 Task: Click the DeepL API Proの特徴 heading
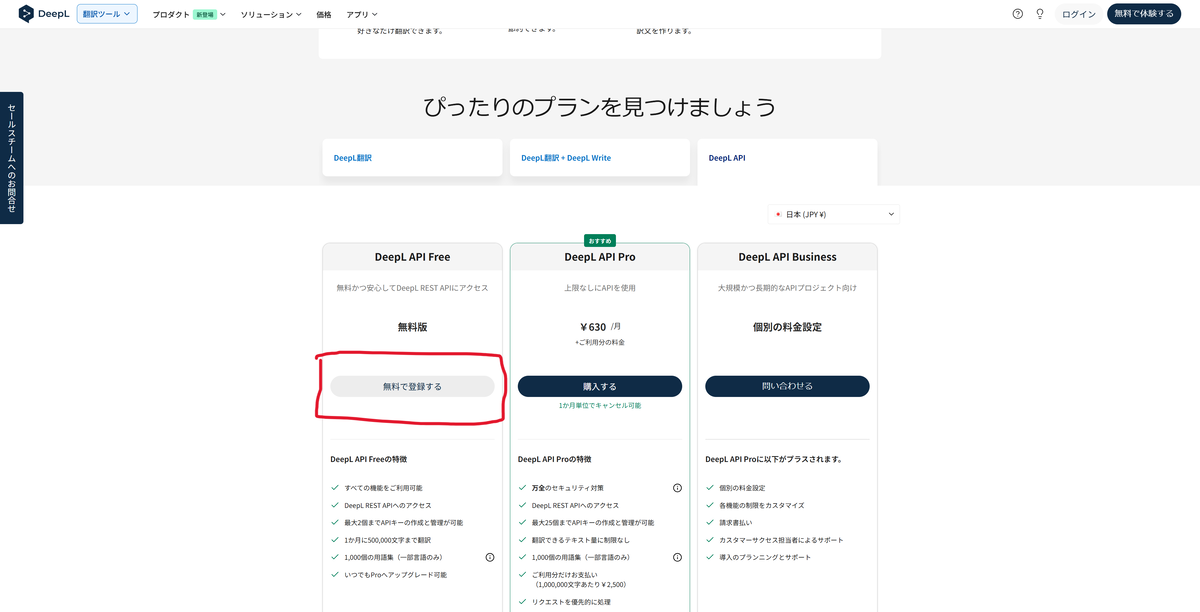click(x=554, y=459)
